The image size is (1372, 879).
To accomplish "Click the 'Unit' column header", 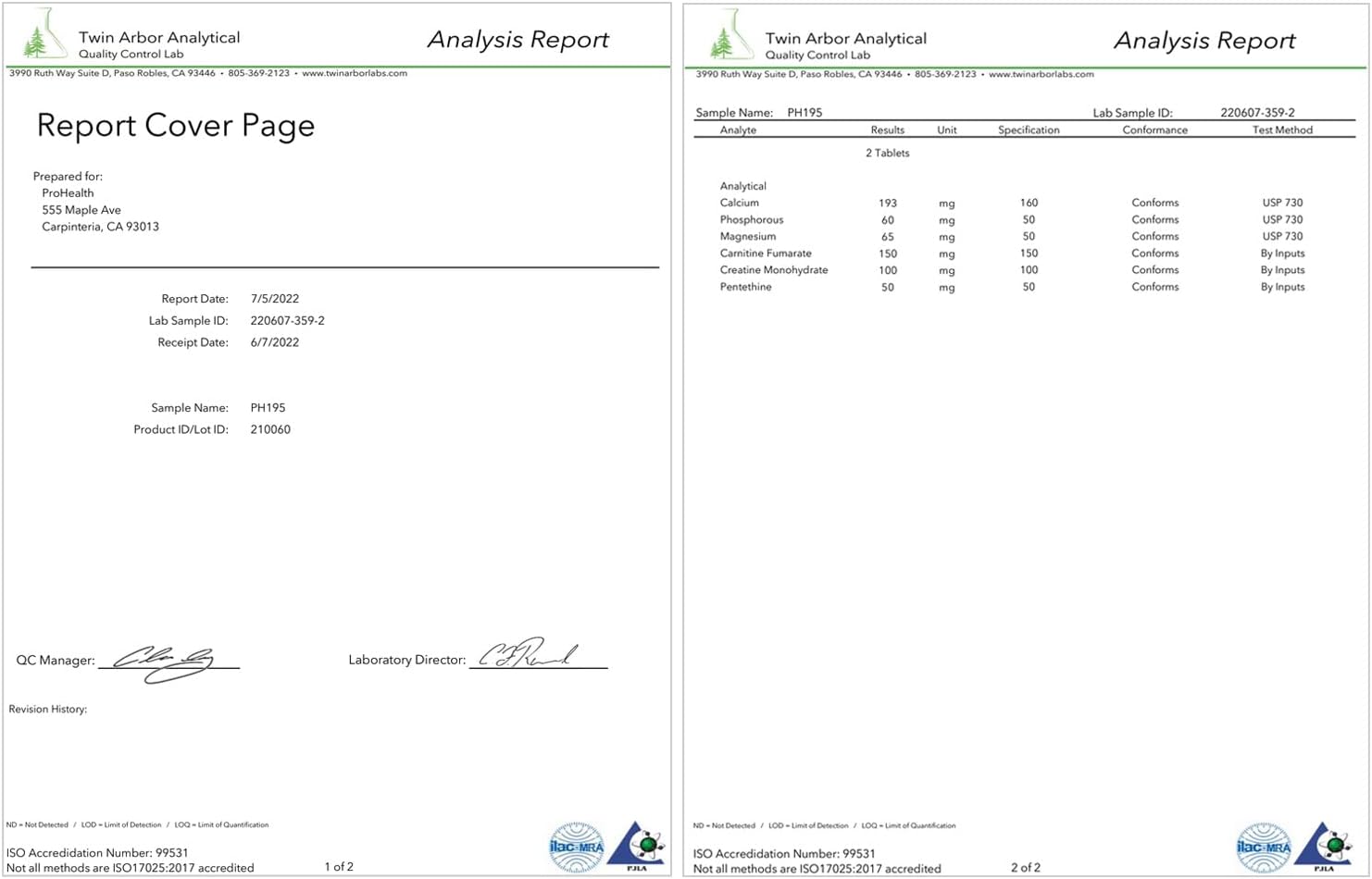I will click(946, 130).
